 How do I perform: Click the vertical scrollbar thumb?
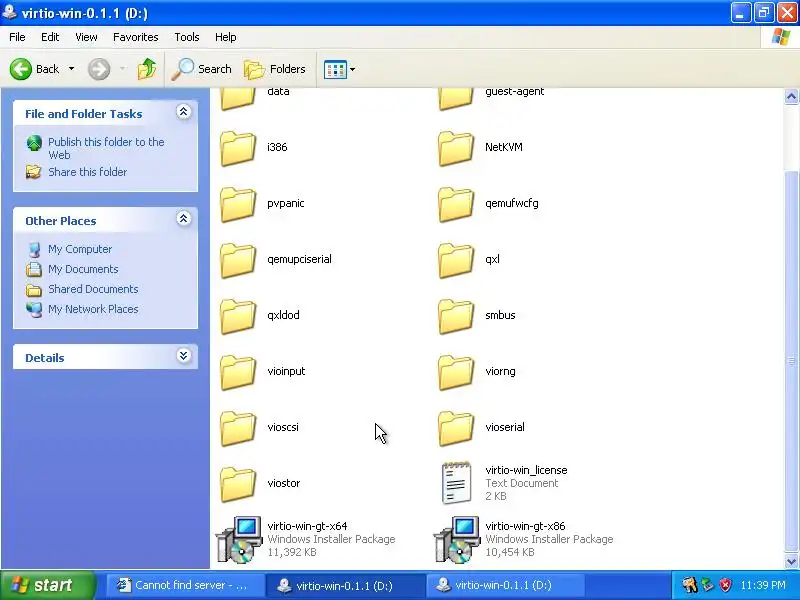coord(791,361)
